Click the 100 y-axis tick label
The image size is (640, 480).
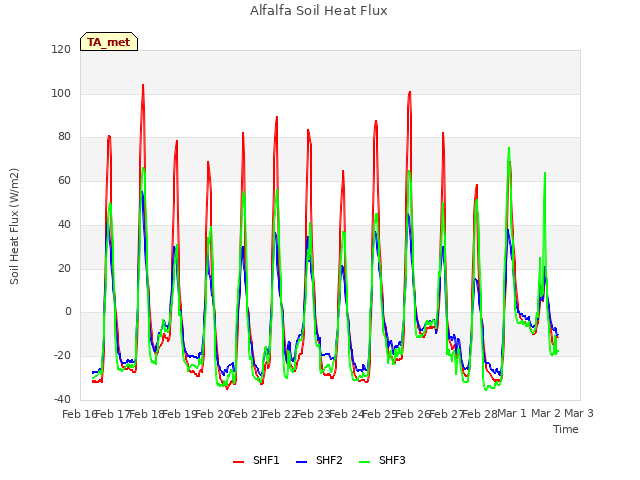tap(61, 93)
